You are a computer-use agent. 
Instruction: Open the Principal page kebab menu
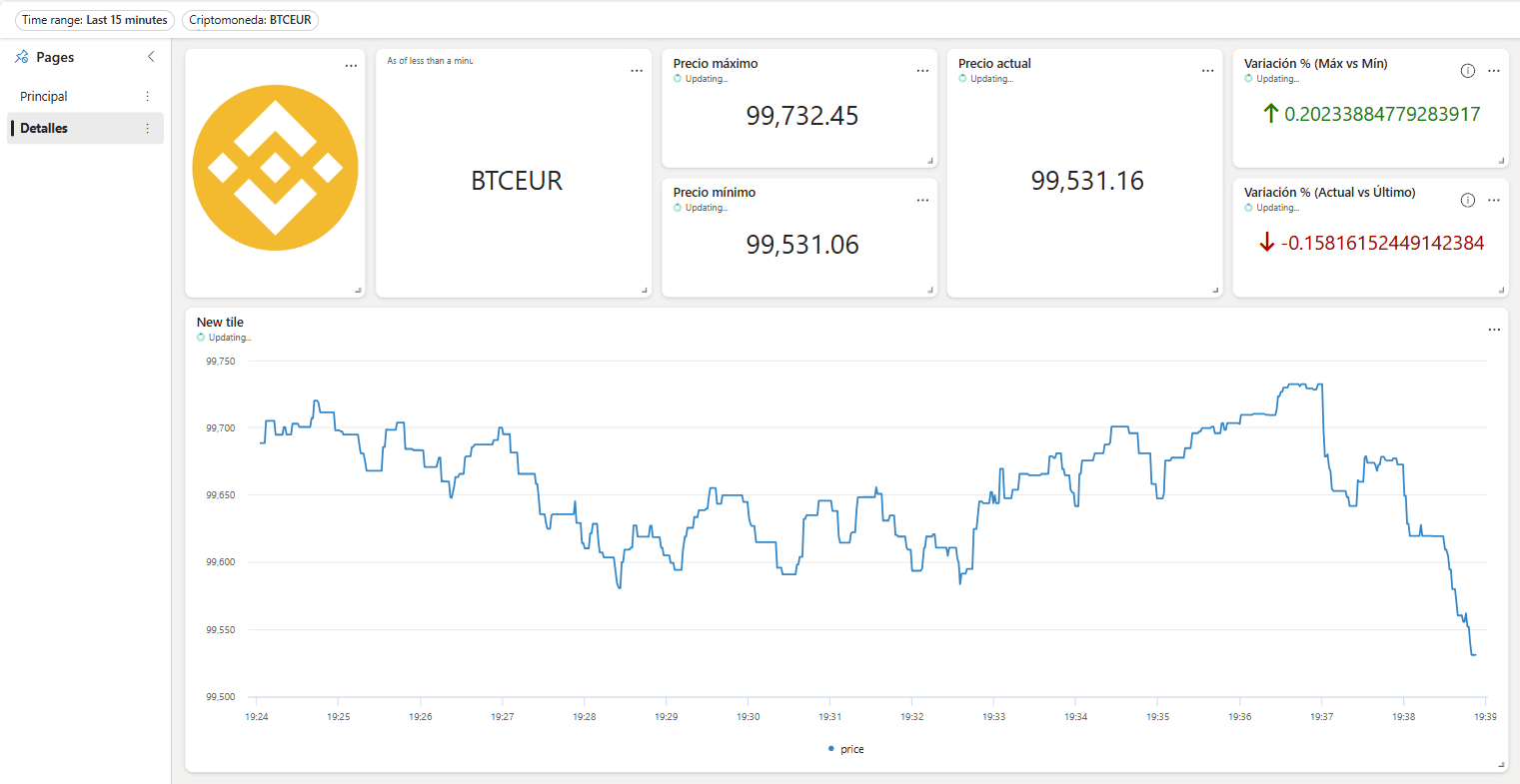[x=147, y=96]
